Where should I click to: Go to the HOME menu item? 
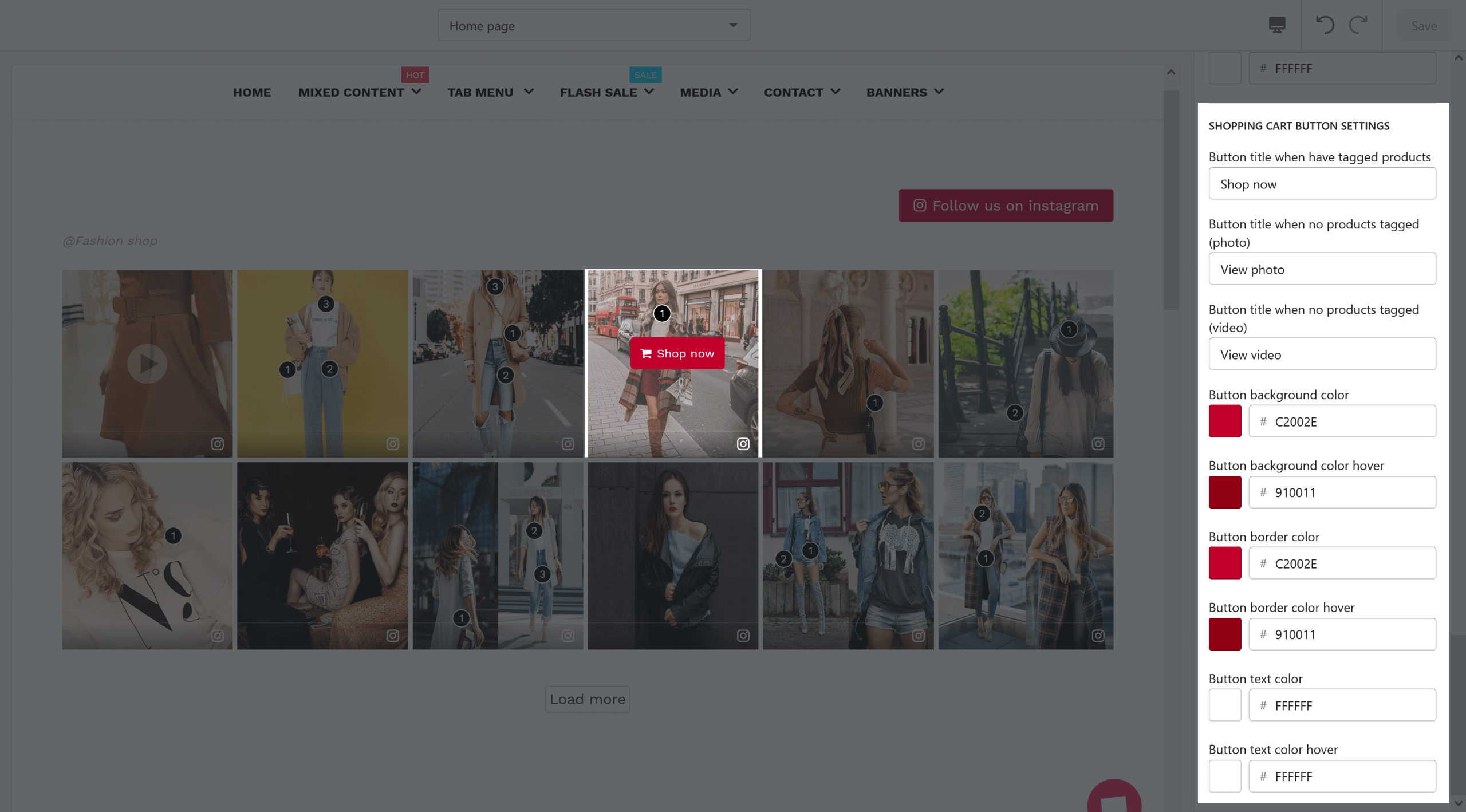tap(251, 92)
